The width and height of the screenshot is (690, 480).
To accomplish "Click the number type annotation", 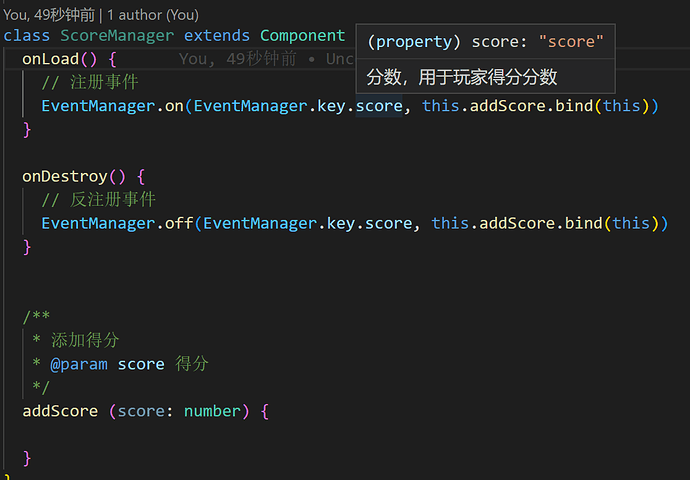I will [212, 411].
